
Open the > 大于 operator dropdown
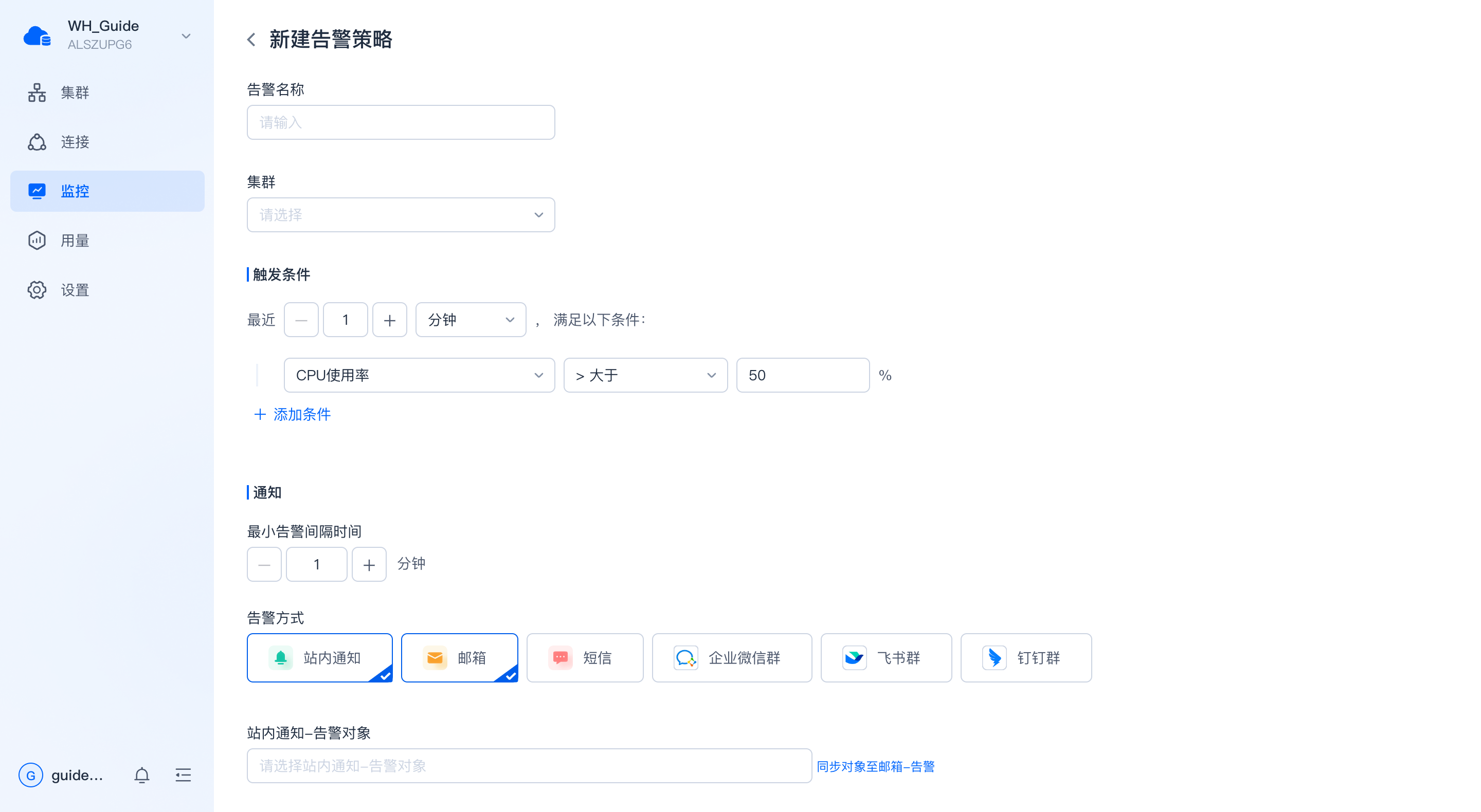coord(645,375)
